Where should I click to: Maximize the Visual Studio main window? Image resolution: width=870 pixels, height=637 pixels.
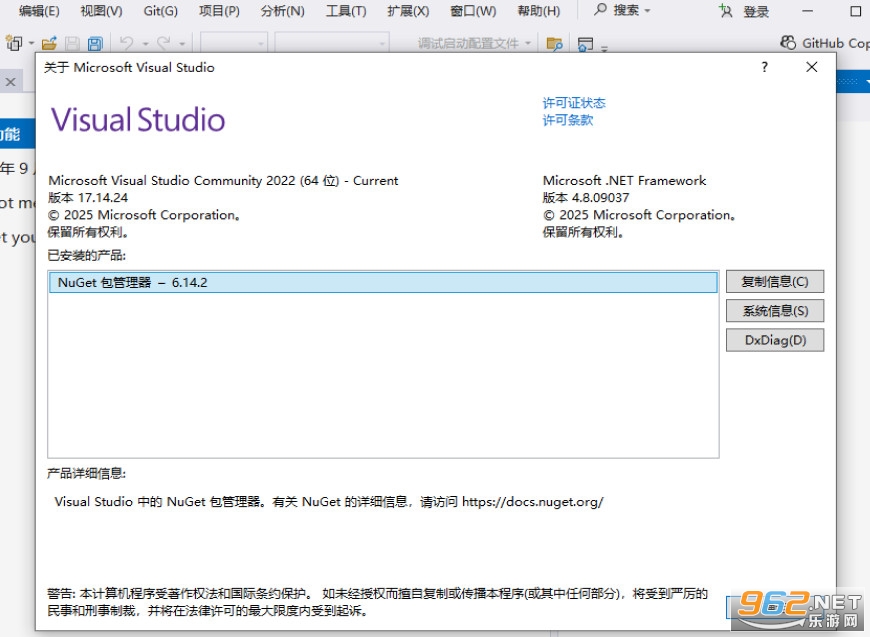tap(856, 11)
